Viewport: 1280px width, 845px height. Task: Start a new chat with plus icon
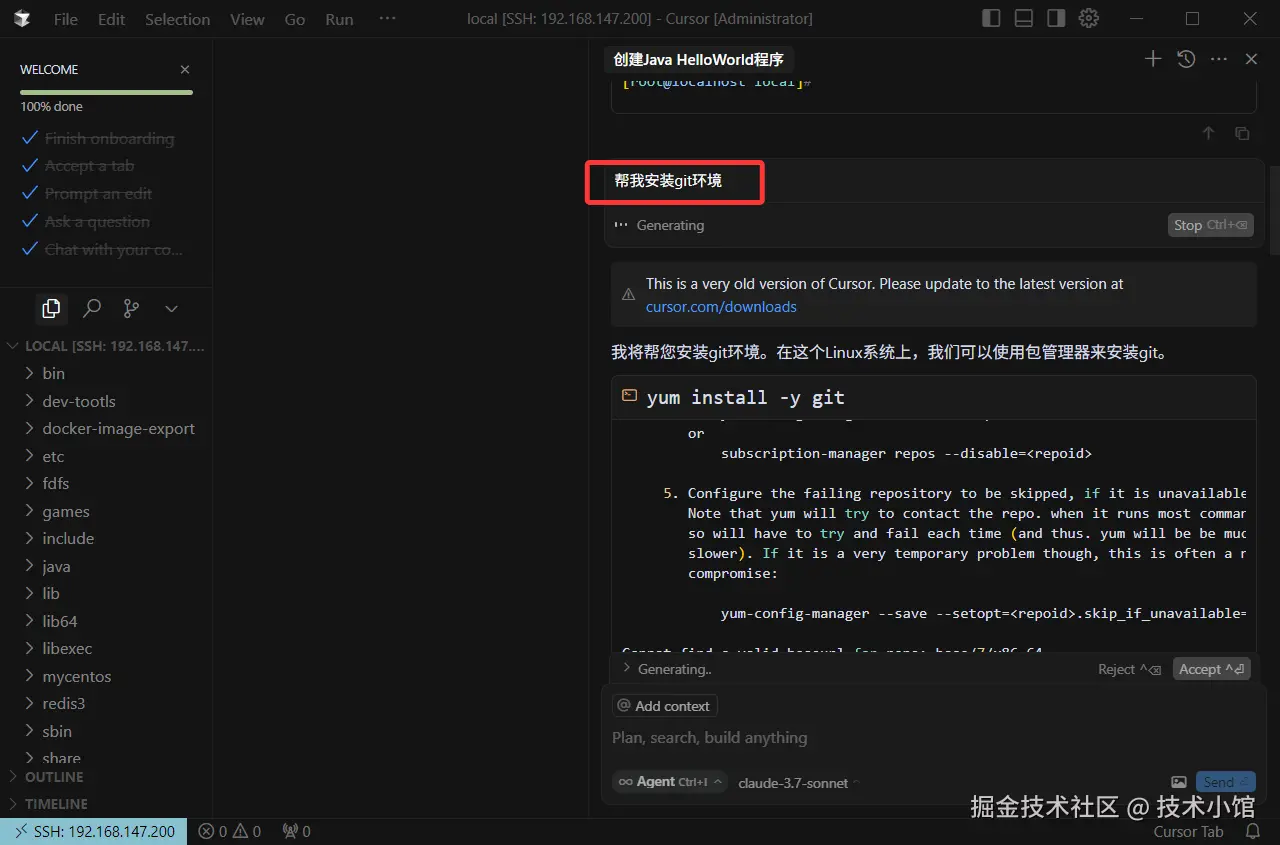click(1153, 59)
